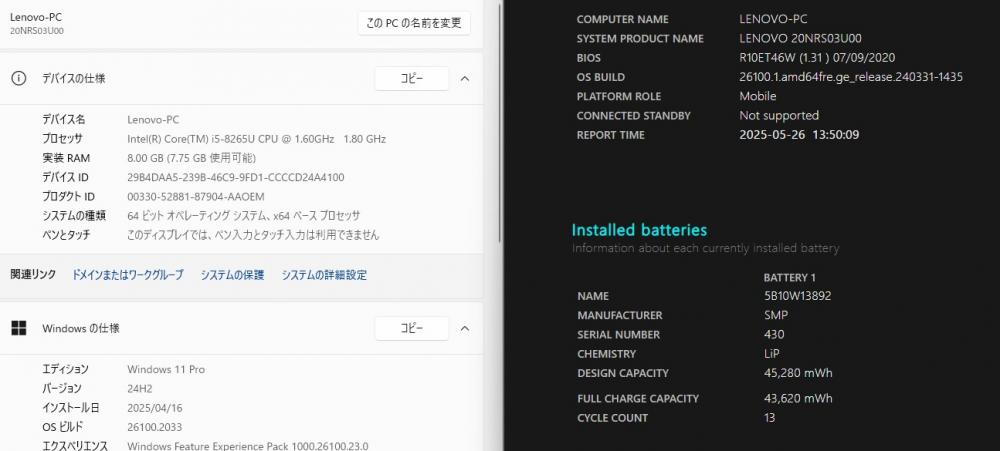Image resolution: width=1000 pixels, height=451 pixels.
Task: Open the system protection link
Action: click(x=232, y=275)
